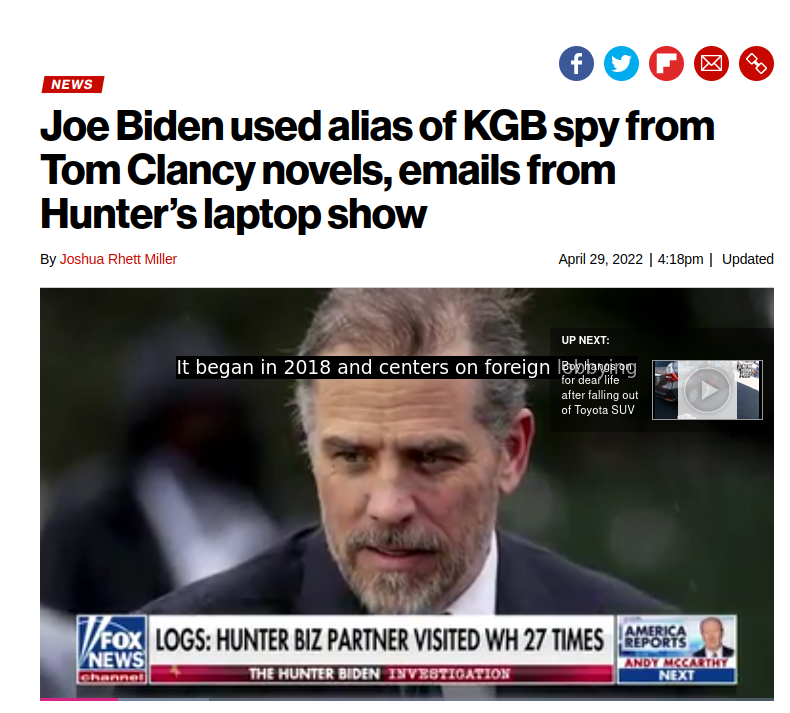Share article on Twitter
Image resolution: width=790 pixels, height=713 pixels.
click(x=621, y=63)
